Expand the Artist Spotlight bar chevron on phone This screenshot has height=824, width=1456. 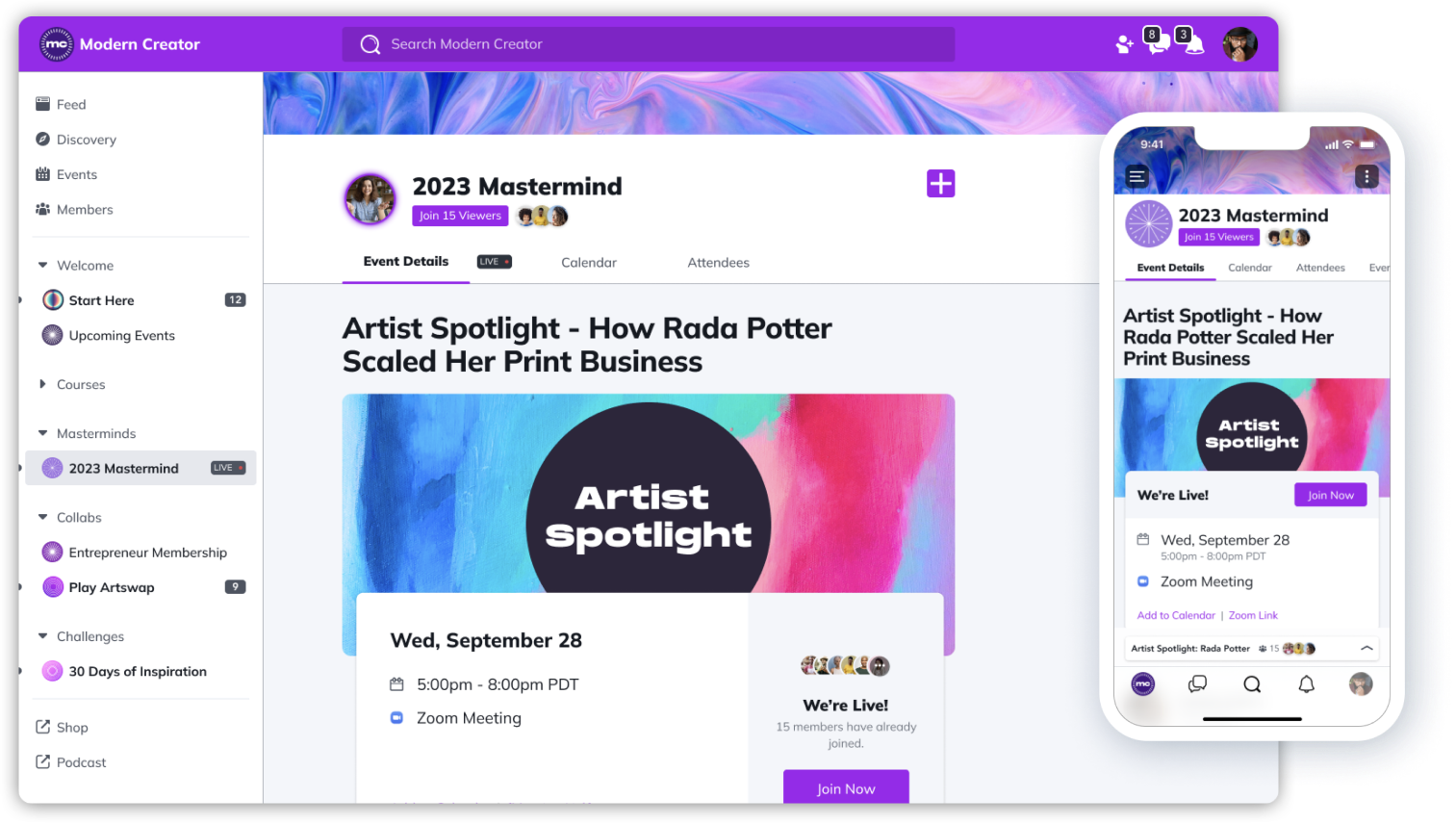coord(1367,649)
